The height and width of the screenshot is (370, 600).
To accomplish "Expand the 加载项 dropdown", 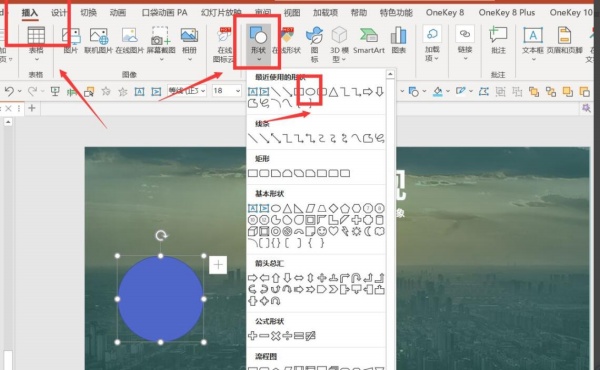I will [x=432, y=44].
